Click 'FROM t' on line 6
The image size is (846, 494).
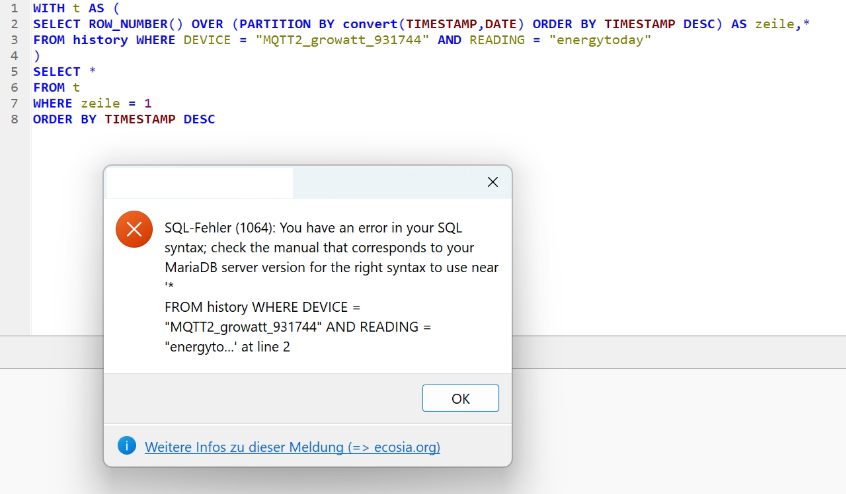click(57, 87)
